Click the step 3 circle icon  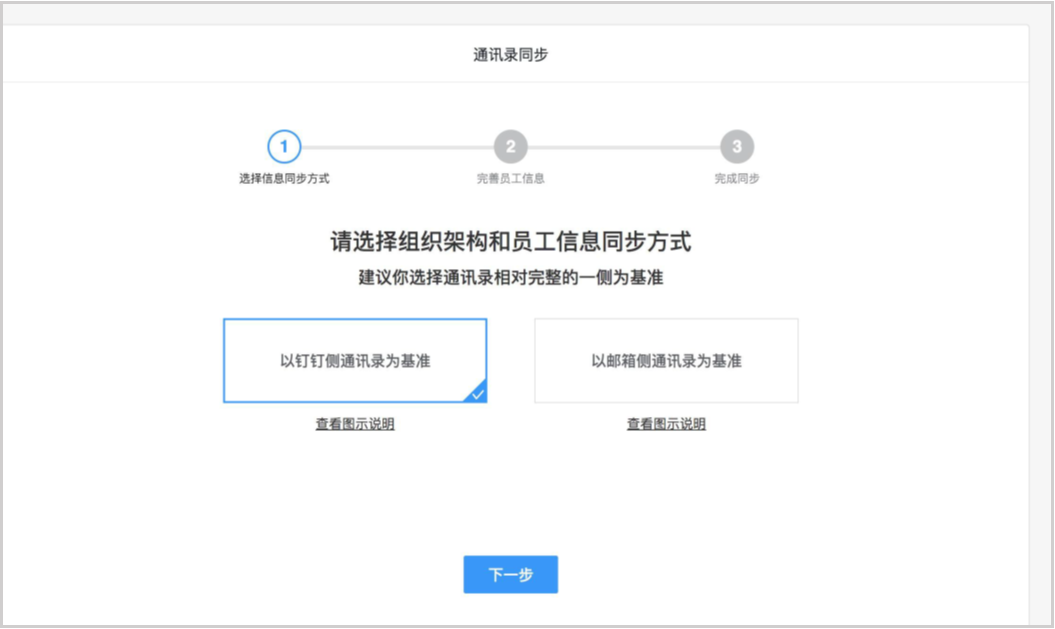tap(737, 147)
